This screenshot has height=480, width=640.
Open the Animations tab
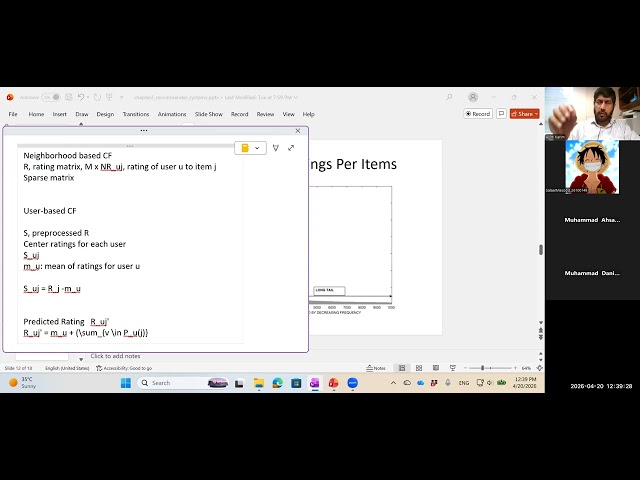point(172,114)
